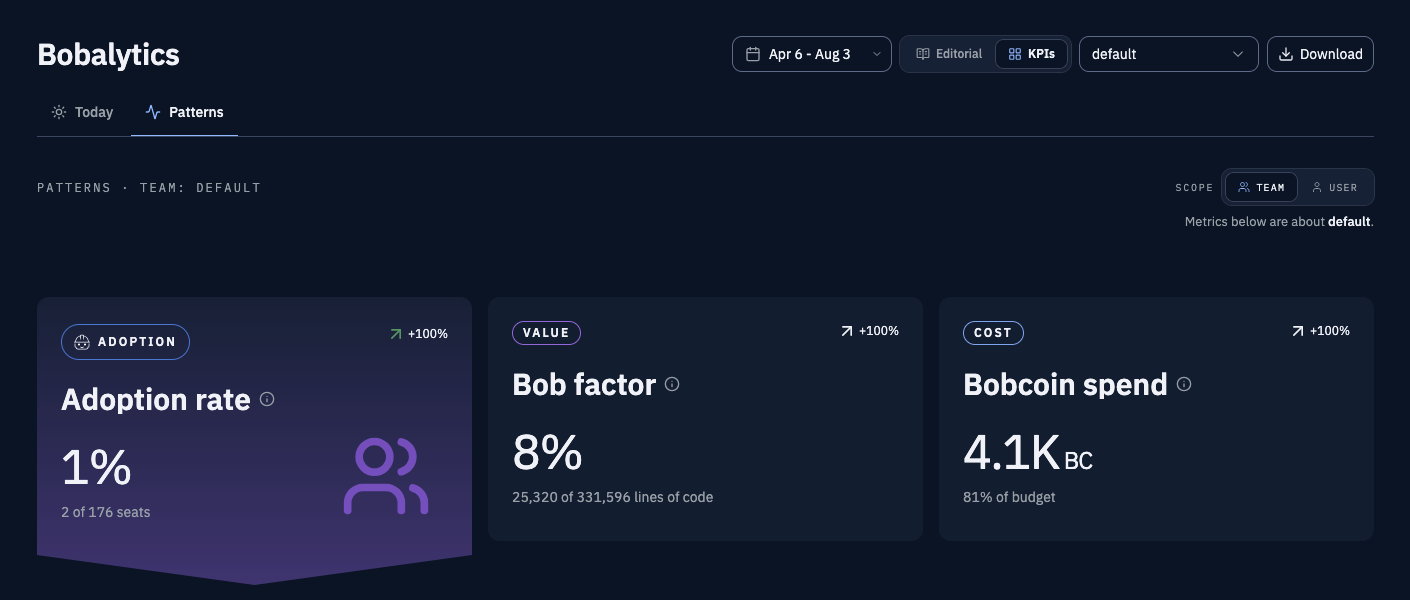Click the info icon beside Bob factor

pyautogui.click(x=672, y=384)
